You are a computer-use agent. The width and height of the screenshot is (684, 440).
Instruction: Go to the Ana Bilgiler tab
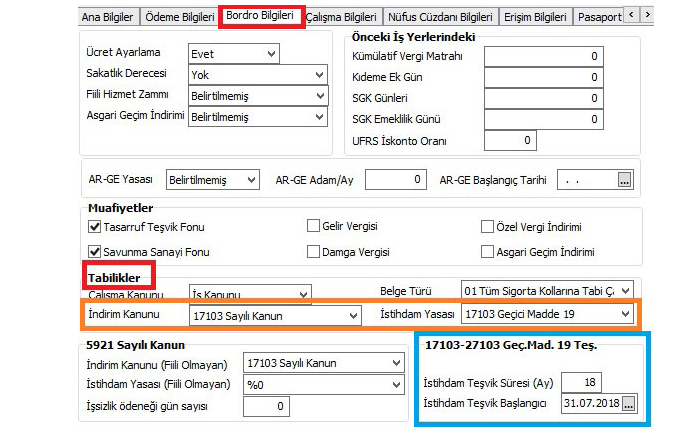click(107, 17)
